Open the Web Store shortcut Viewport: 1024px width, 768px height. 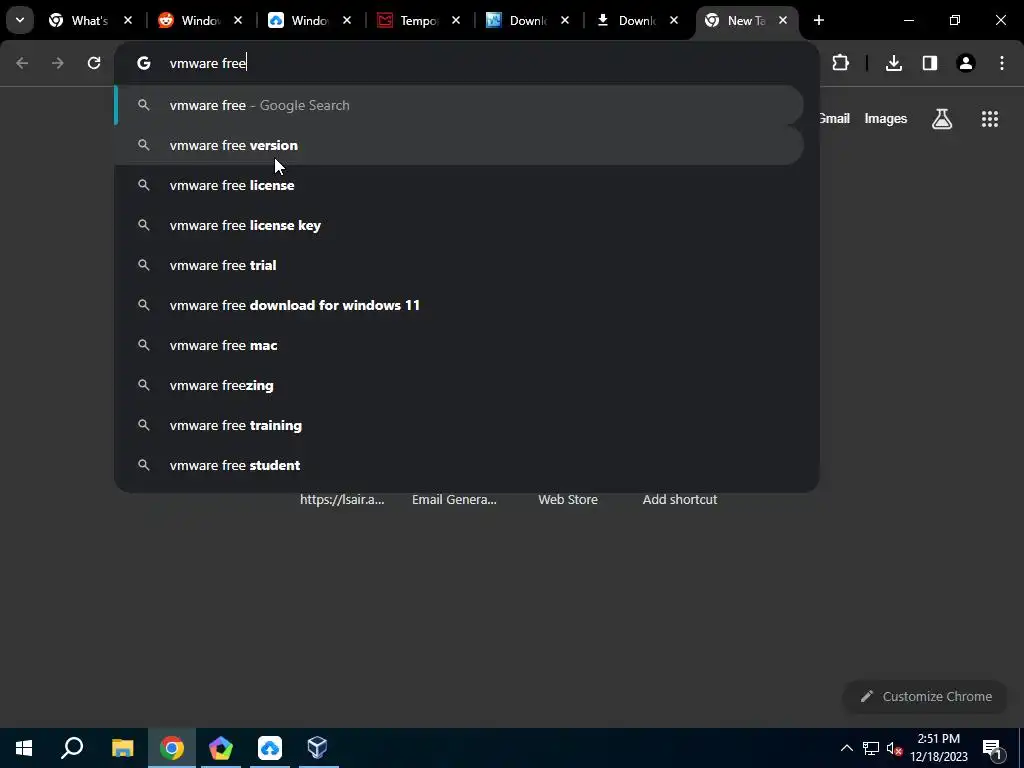(x=568, y=499)
